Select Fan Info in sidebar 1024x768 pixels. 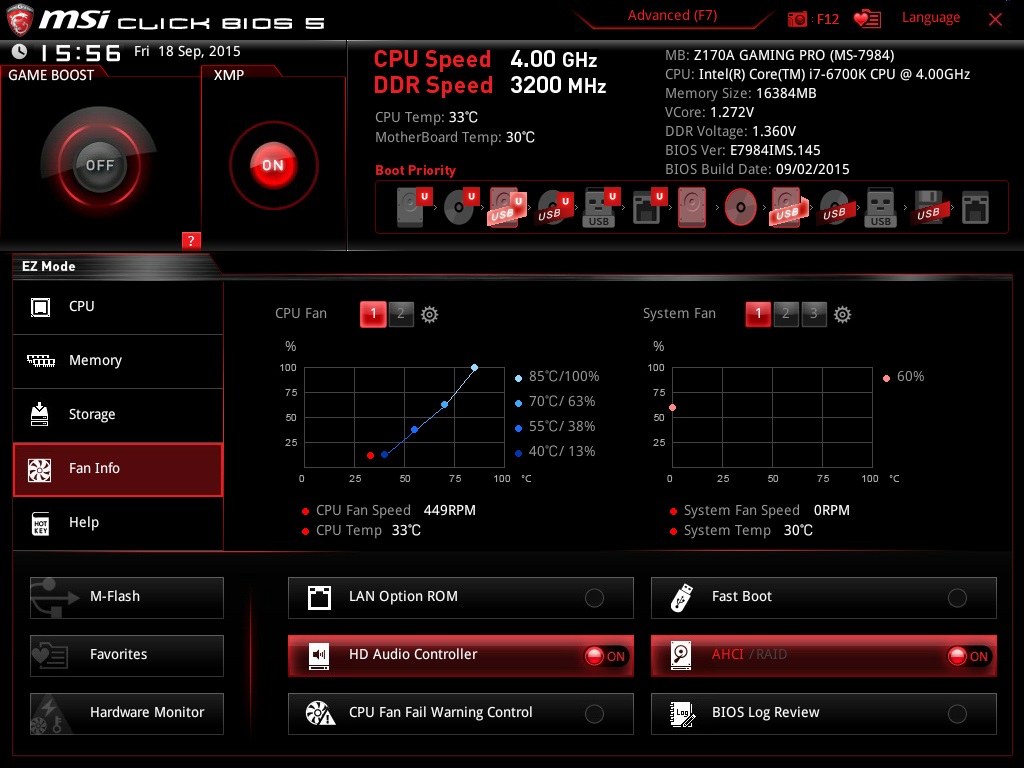(x=118, y=470)
